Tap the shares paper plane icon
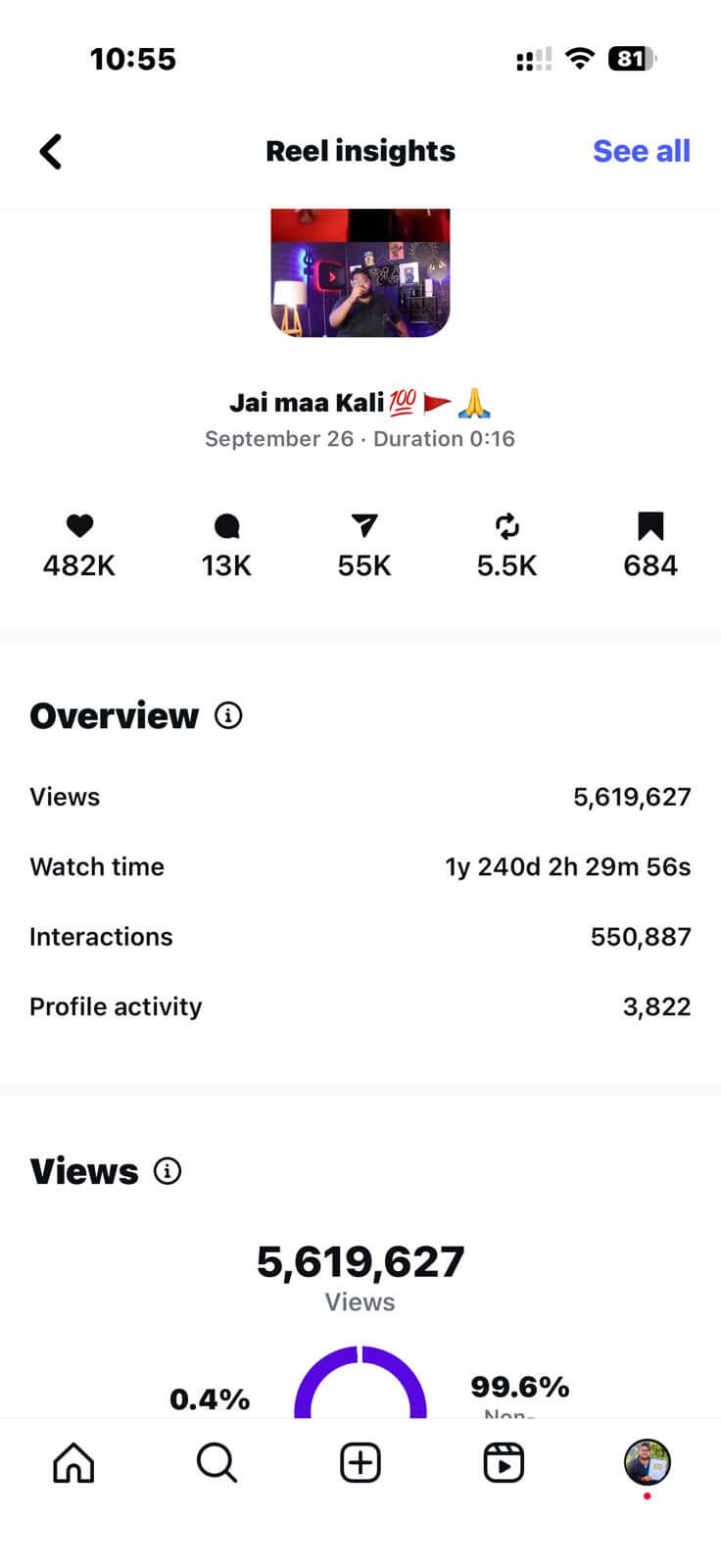The image size is (721, 1568). tap(364, 526)
